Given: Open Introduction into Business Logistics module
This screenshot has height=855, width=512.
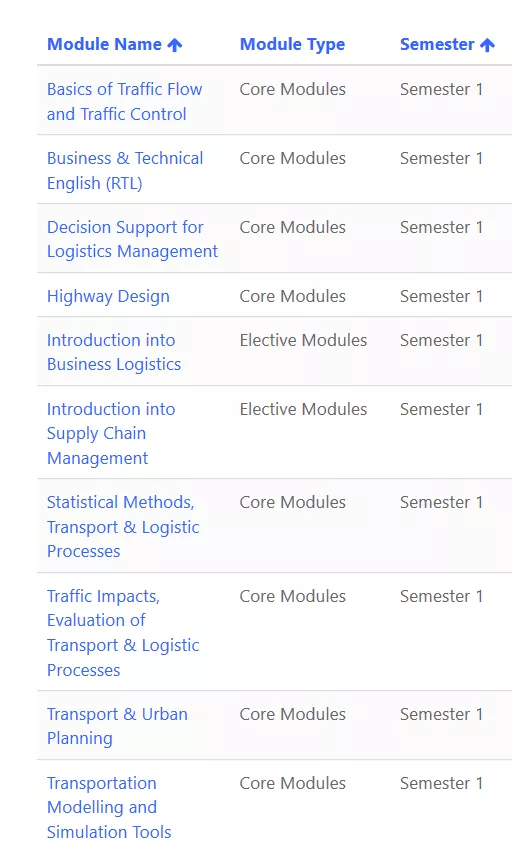Looking at the screenshot, I should point(113,352).
